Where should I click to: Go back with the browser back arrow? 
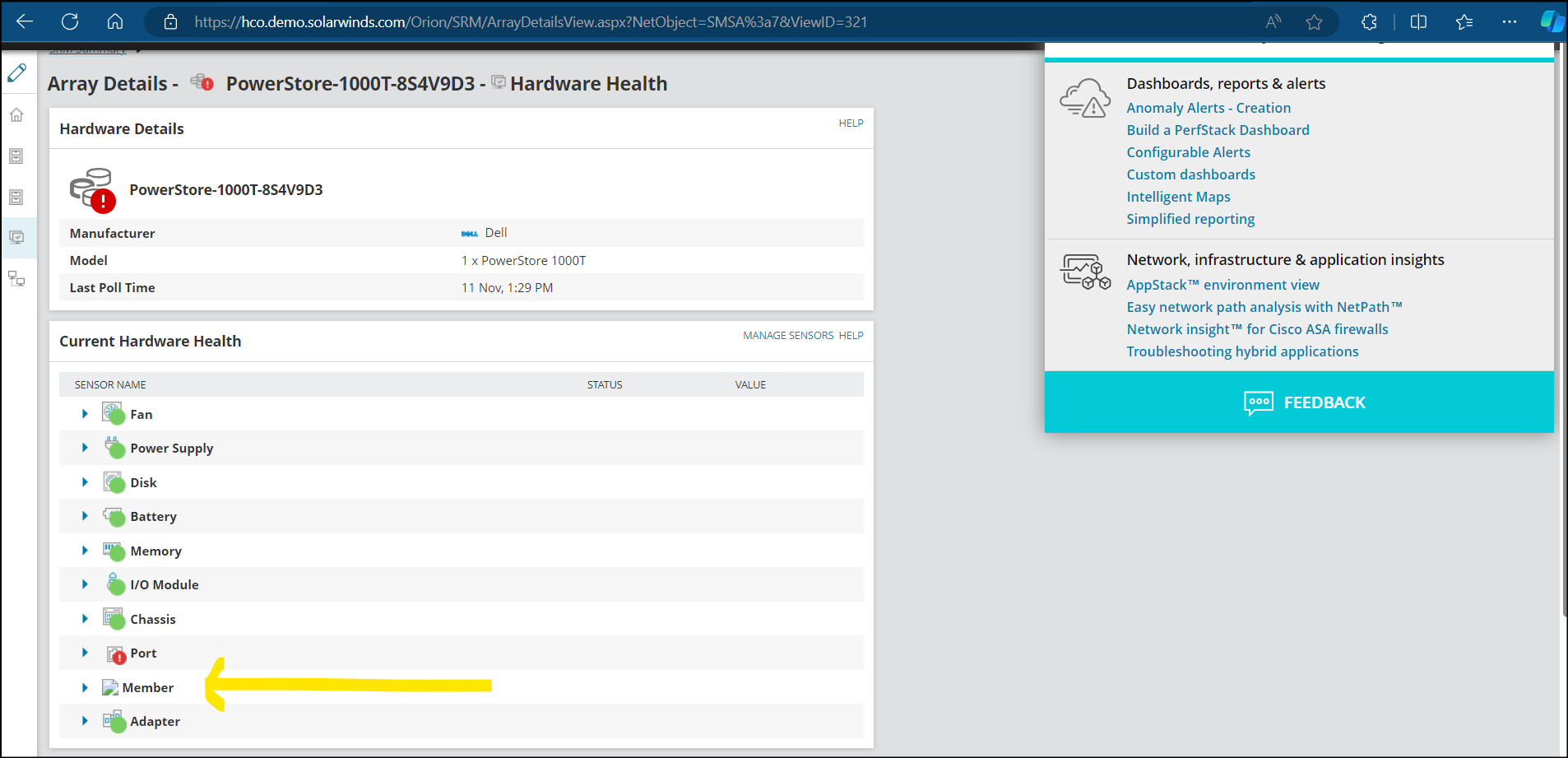point(25,22)
